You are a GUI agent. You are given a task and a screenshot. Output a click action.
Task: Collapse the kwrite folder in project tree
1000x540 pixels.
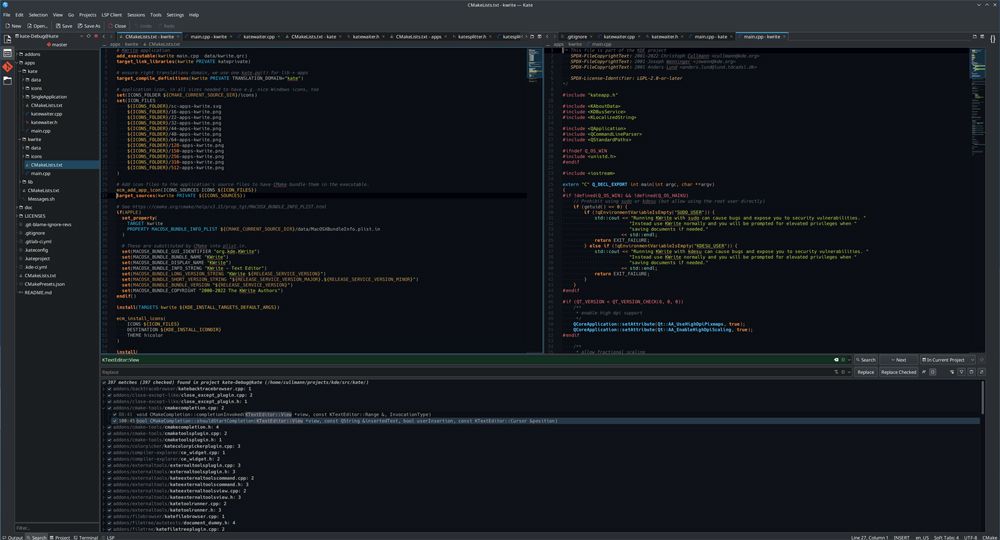(x=20, y=139)
